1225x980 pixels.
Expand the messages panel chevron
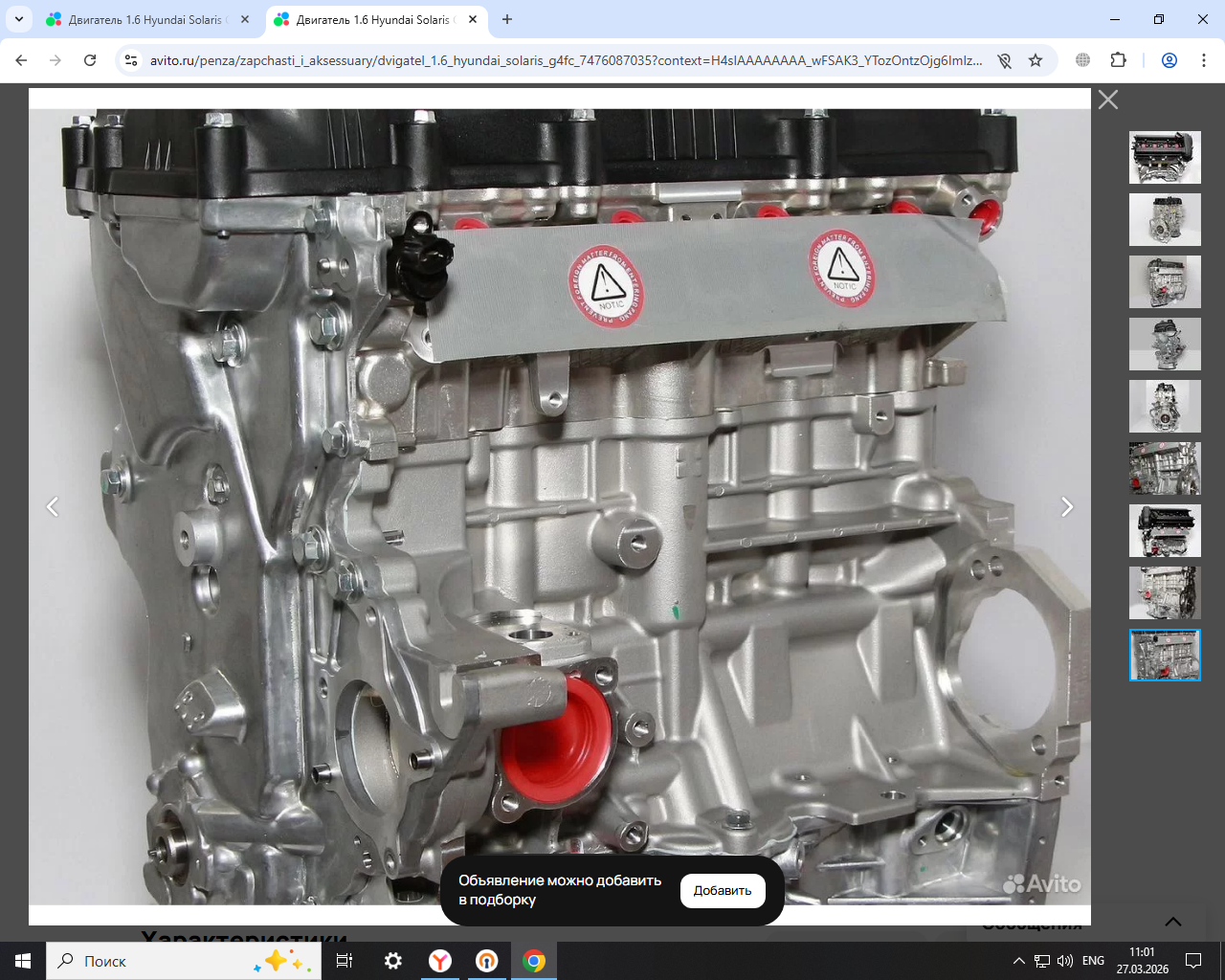point(1172,922)
